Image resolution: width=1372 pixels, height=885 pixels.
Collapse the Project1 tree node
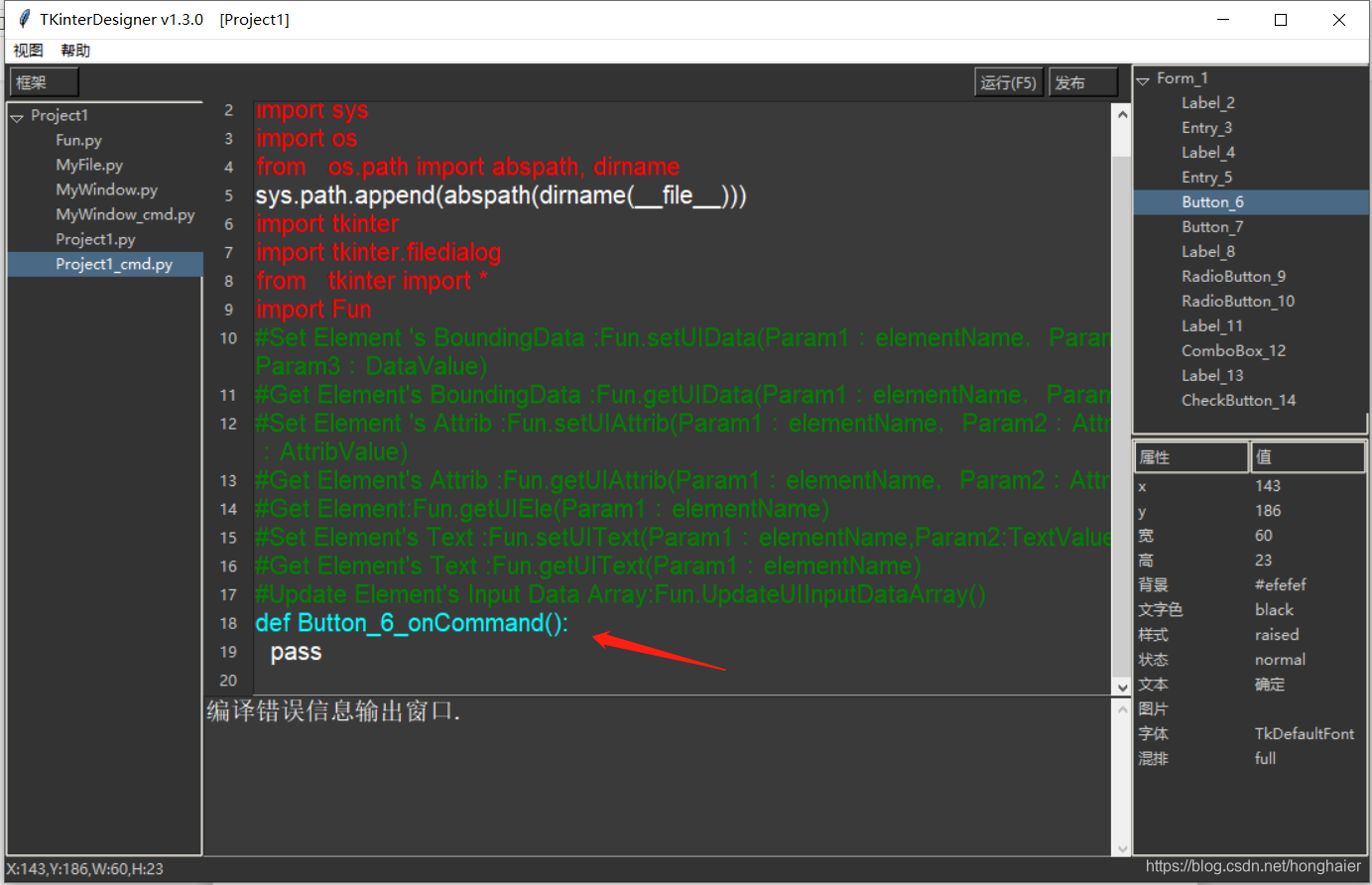point(17,117)
